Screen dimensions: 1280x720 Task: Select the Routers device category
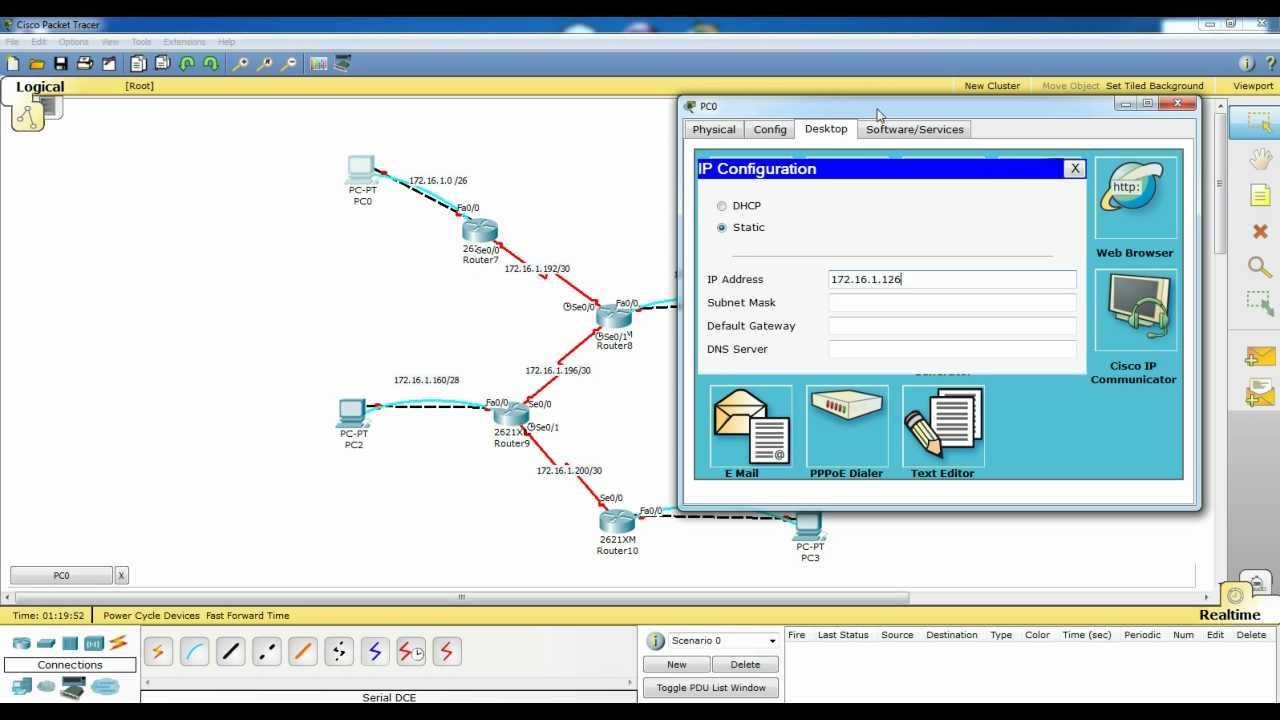tap(21, 643)
